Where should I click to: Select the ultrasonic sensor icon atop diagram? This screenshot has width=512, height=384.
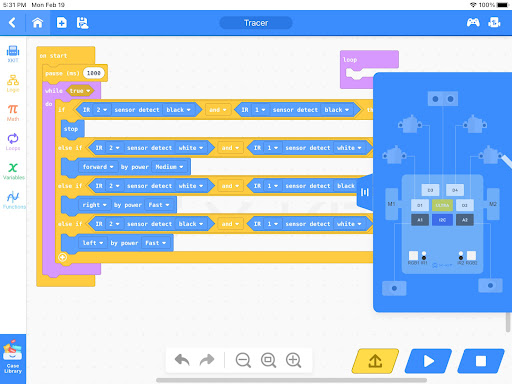point(443,99)
